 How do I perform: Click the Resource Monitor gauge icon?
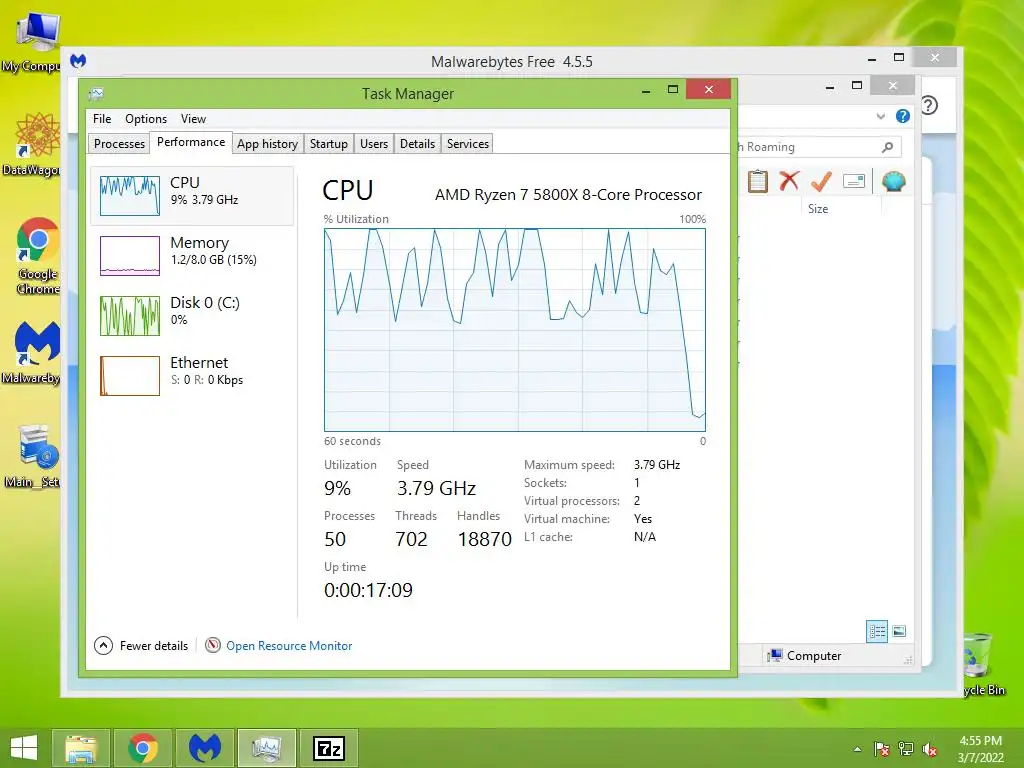click(213, 645)
